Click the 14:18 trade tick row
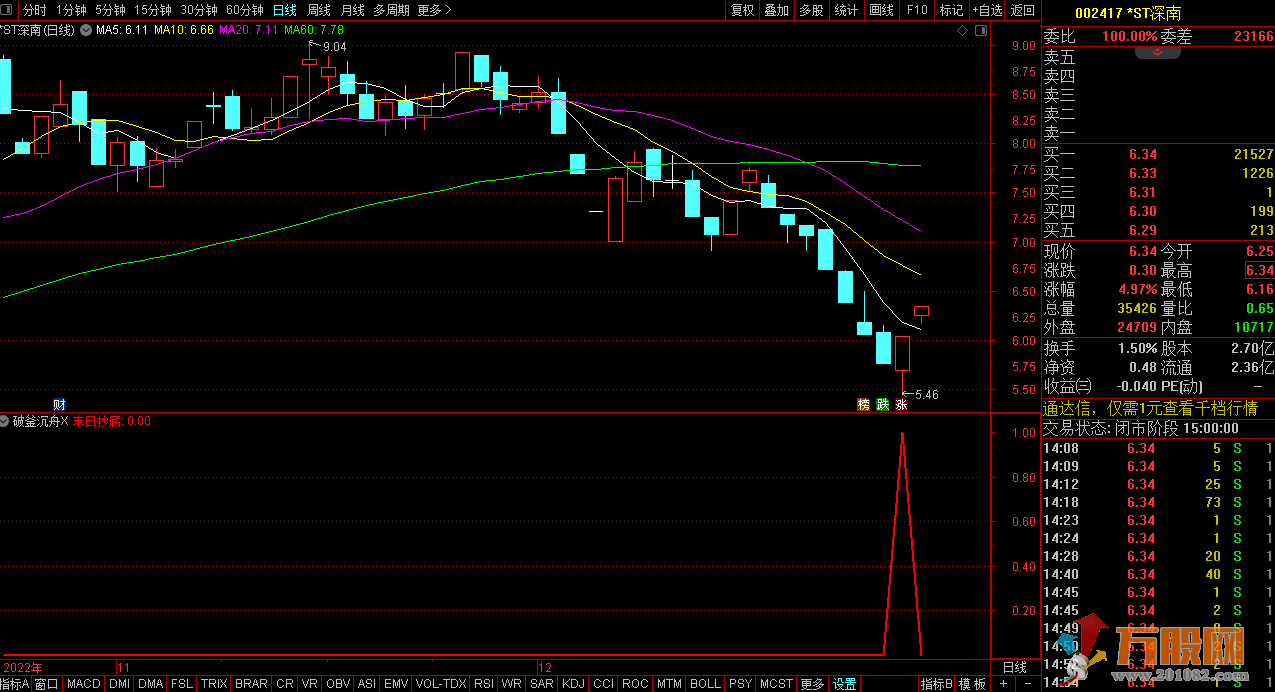Screen dimensions: 1275x692 click(1158, 502)
